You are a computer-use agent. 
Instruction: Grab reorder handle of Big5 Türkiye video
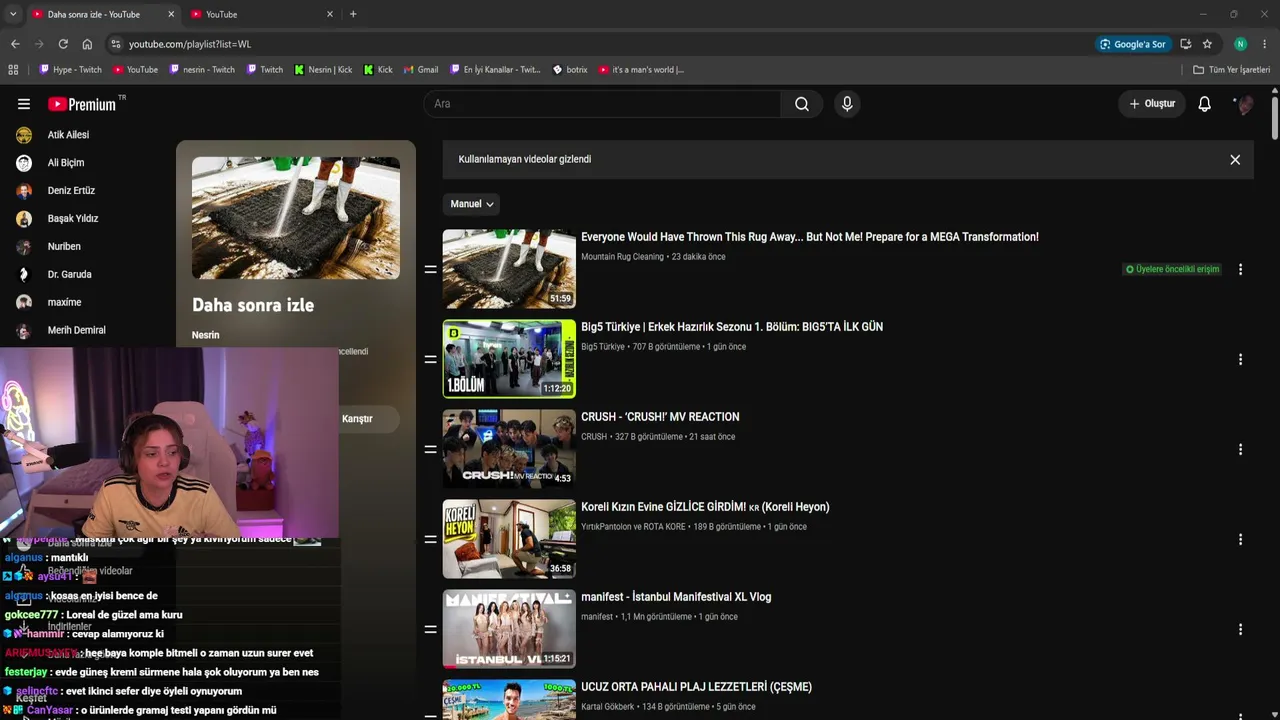coord(431,359)
